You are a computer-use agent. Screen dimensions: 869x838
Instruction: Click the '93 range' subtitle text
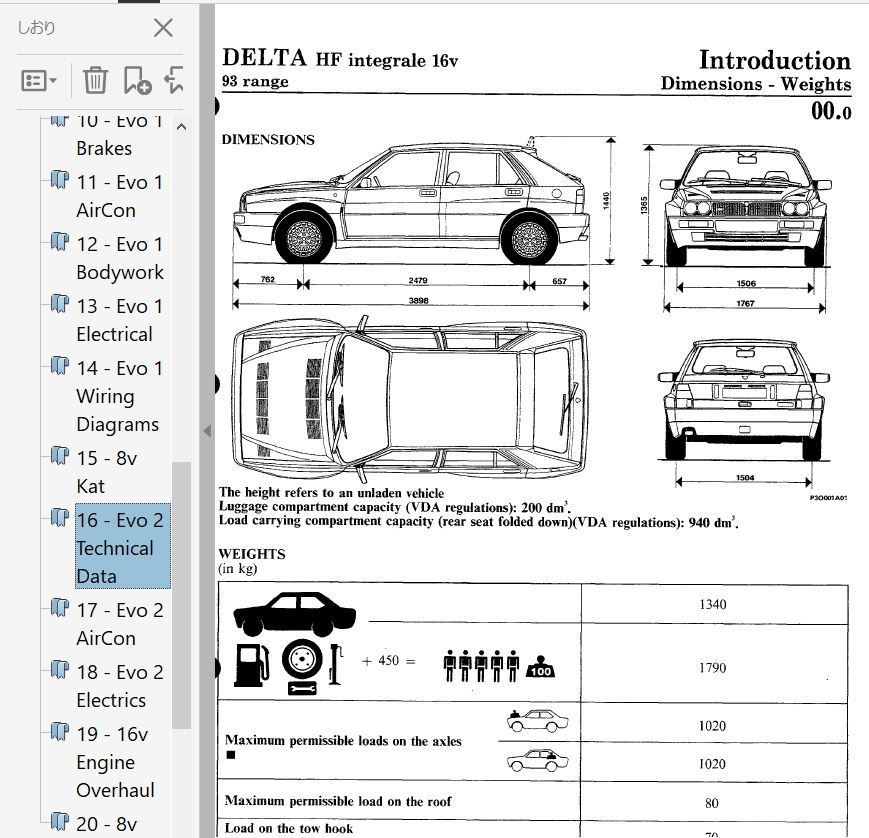(255, 81)
